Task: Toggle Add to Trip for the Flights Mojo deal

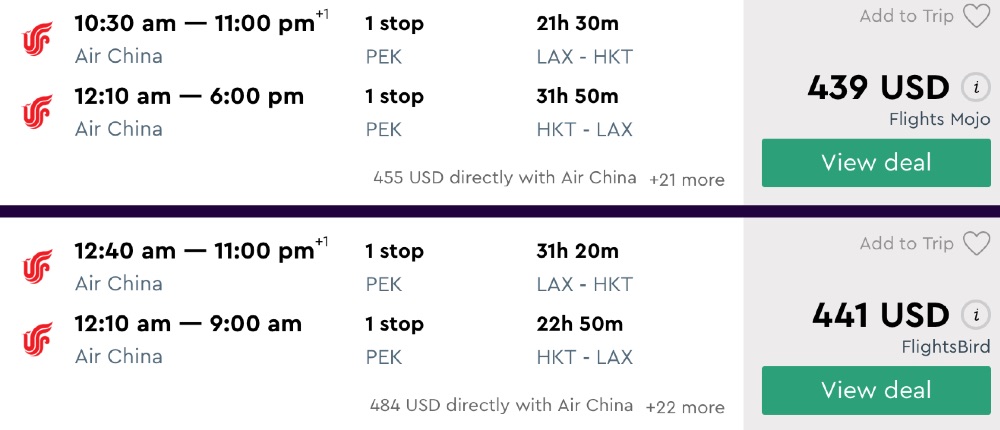Action: [906, 17]
